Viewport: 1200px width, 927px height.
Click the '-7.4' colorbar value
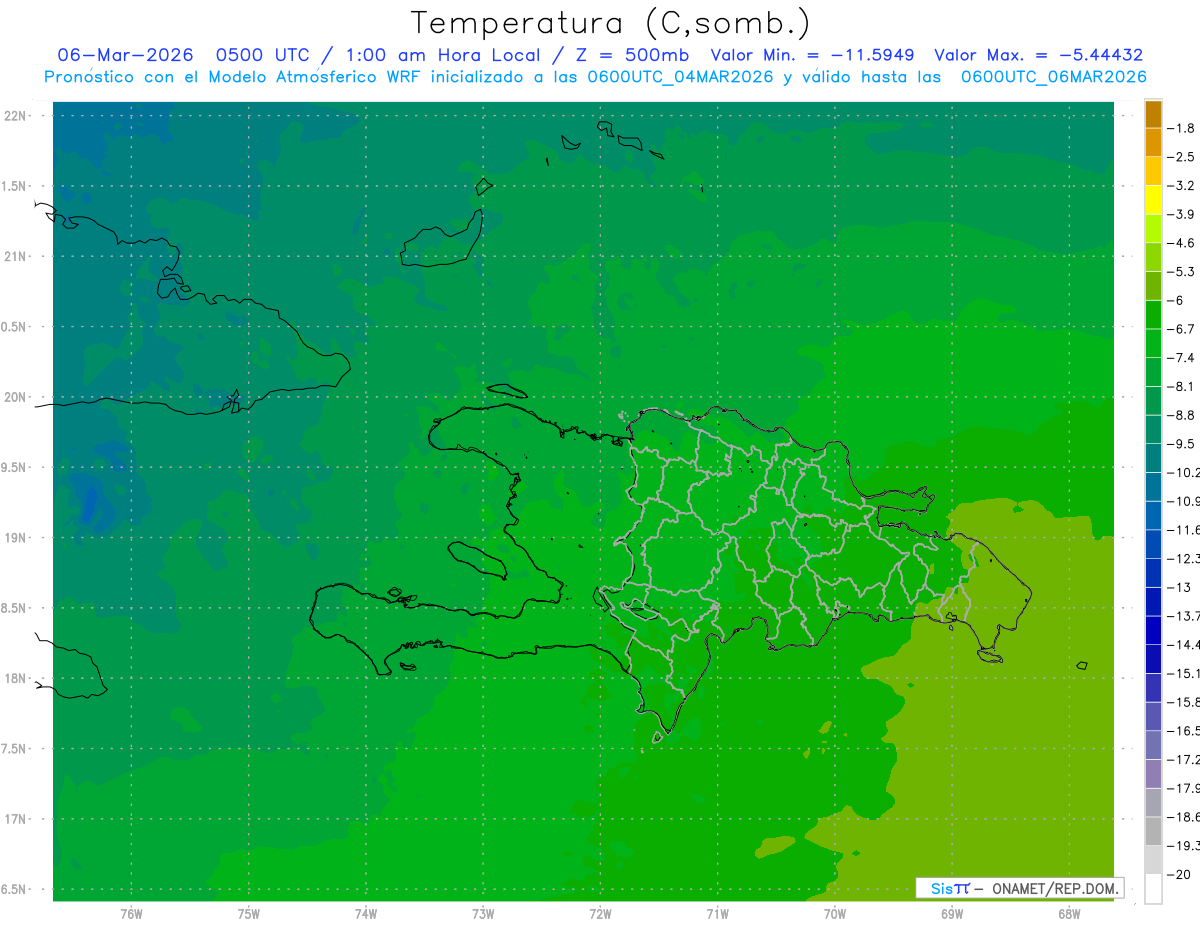[1180, 357]
